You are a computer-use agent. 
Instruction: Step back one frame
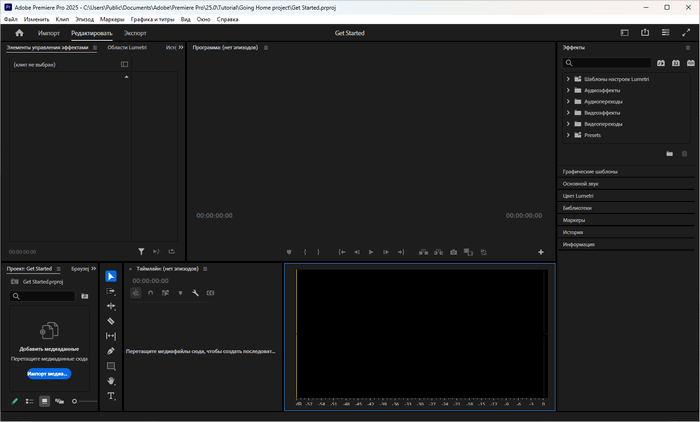pos(357,252)
